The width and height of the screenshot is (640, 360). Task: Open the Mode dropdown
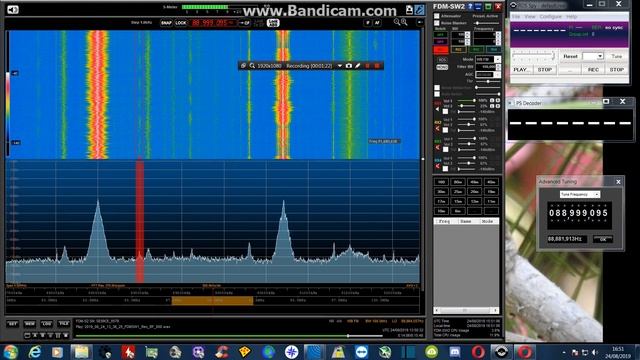[497, 60]
